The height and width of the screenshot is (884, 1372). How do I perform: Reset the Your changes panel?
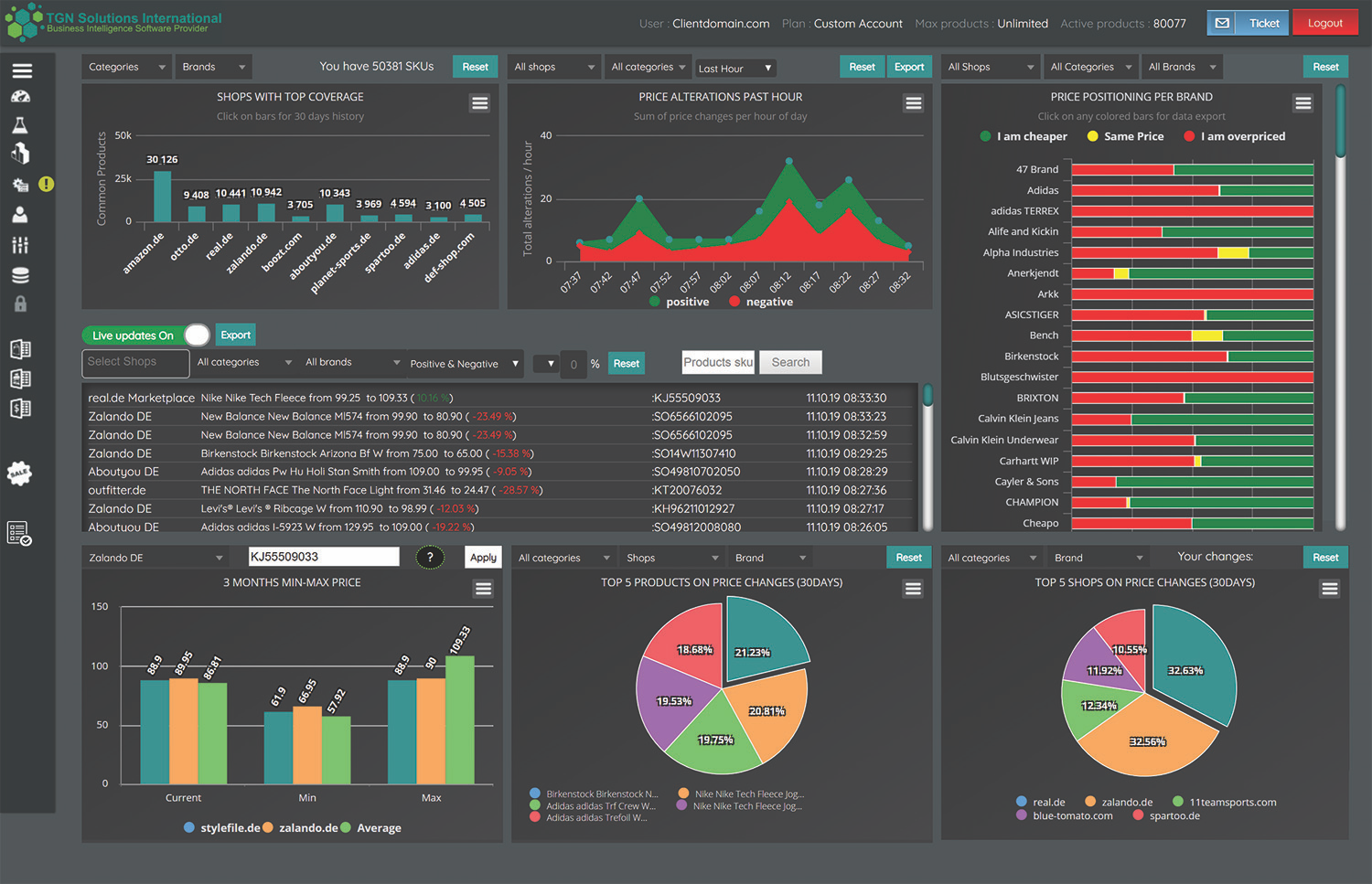click(1325, 557)
